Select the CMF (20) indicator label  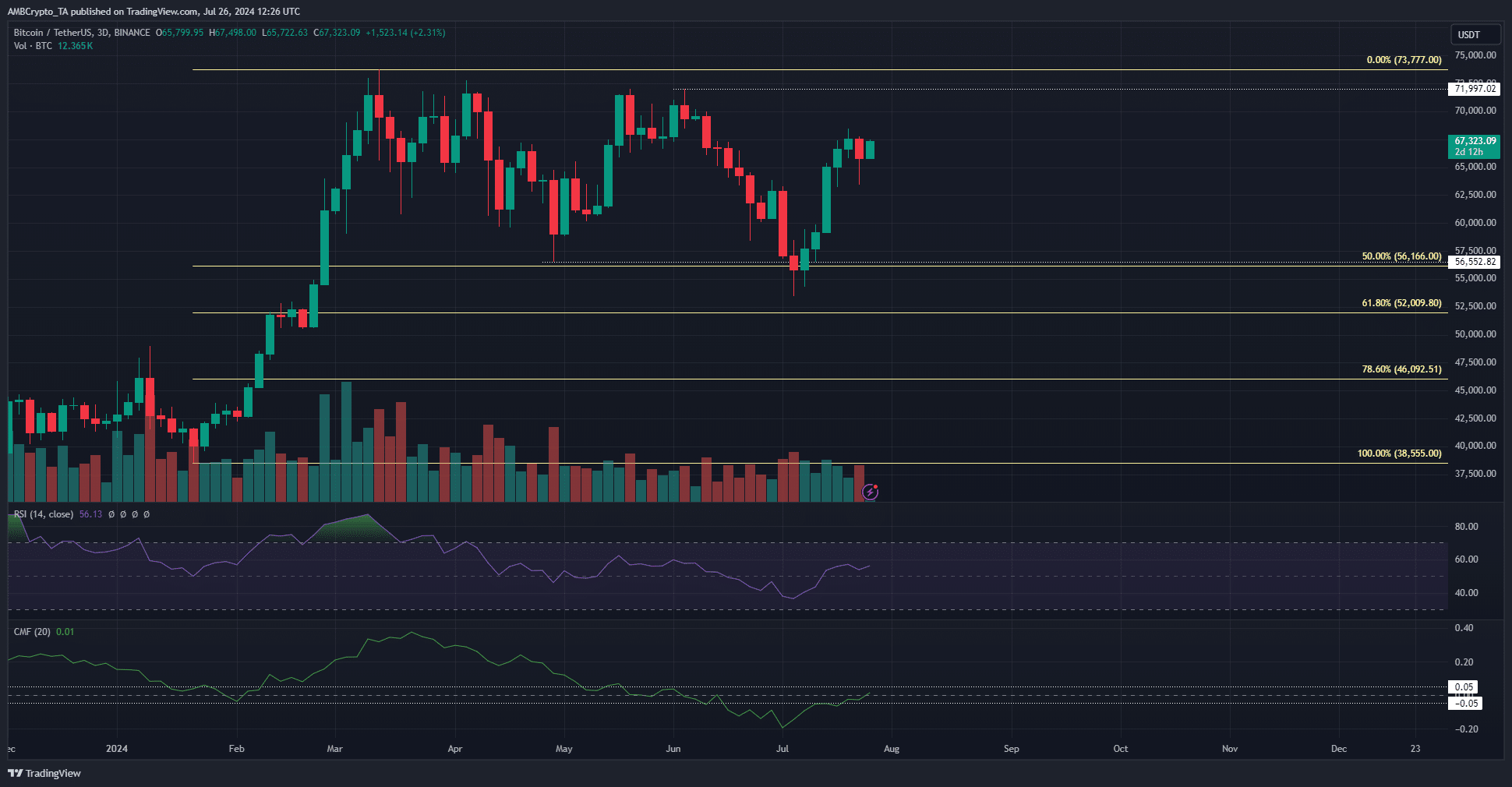tap(32, 632)
